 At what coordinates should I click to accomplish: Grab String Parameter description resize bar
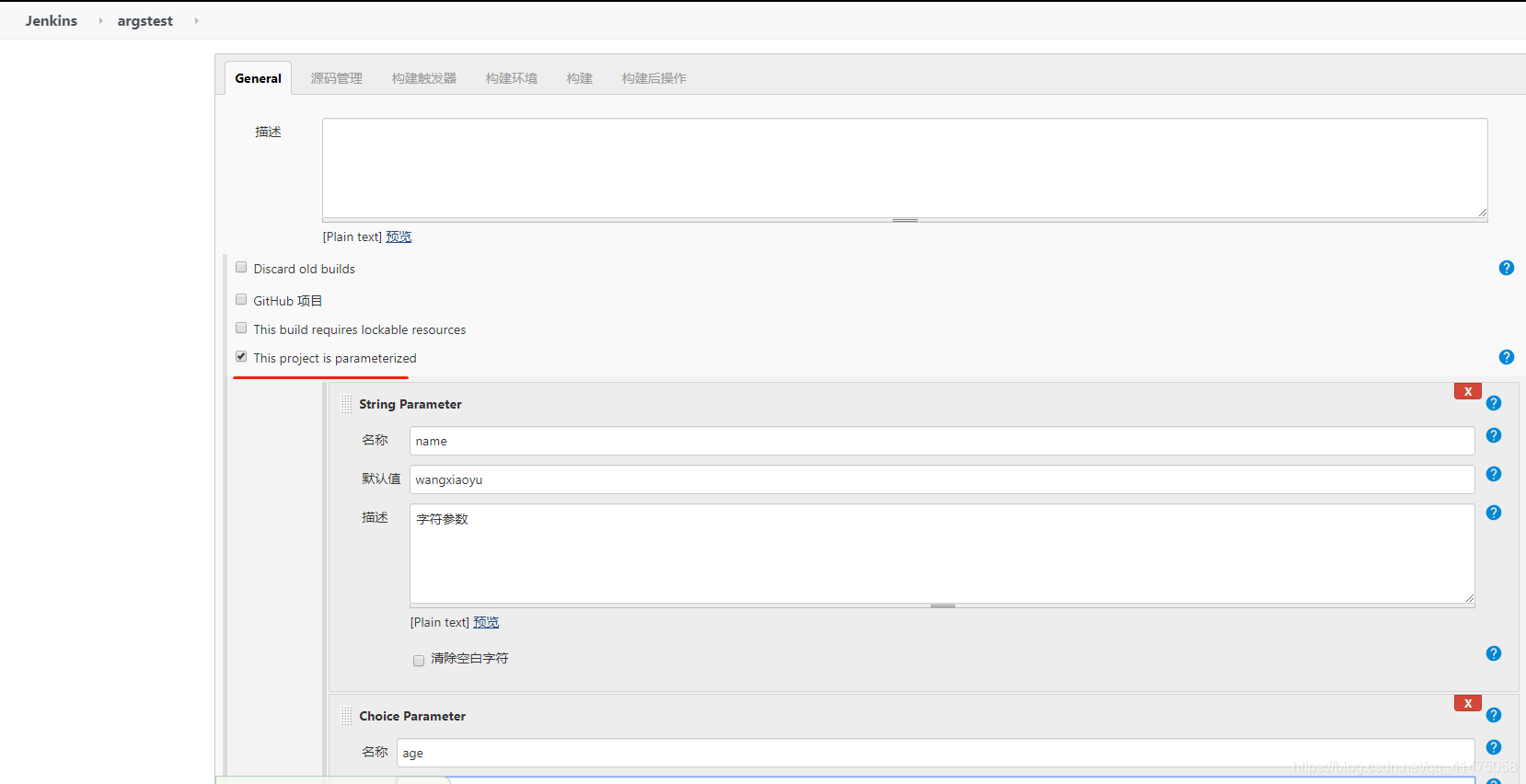pos(942,605)
